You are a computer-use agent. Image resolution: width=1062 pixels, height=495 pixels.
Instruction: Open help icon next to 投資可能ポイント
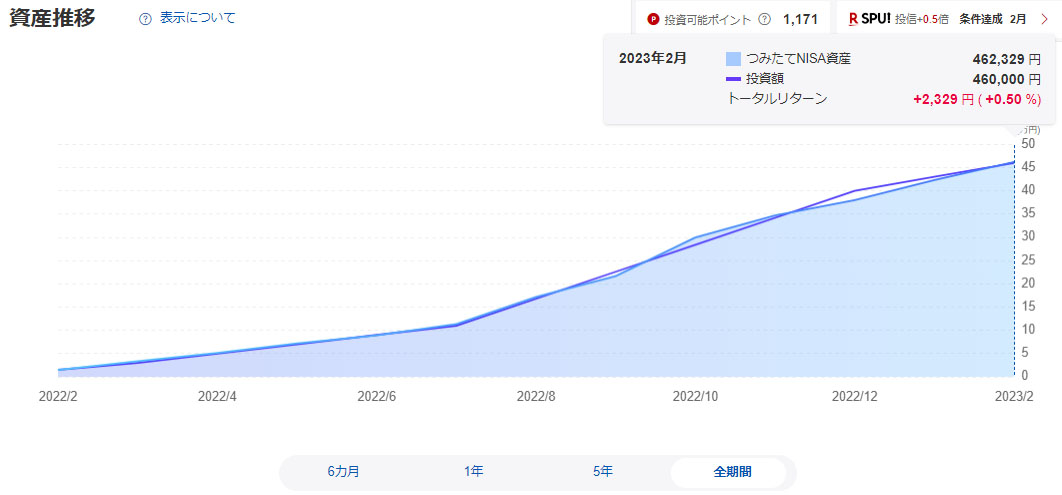[x=765, y=18]
